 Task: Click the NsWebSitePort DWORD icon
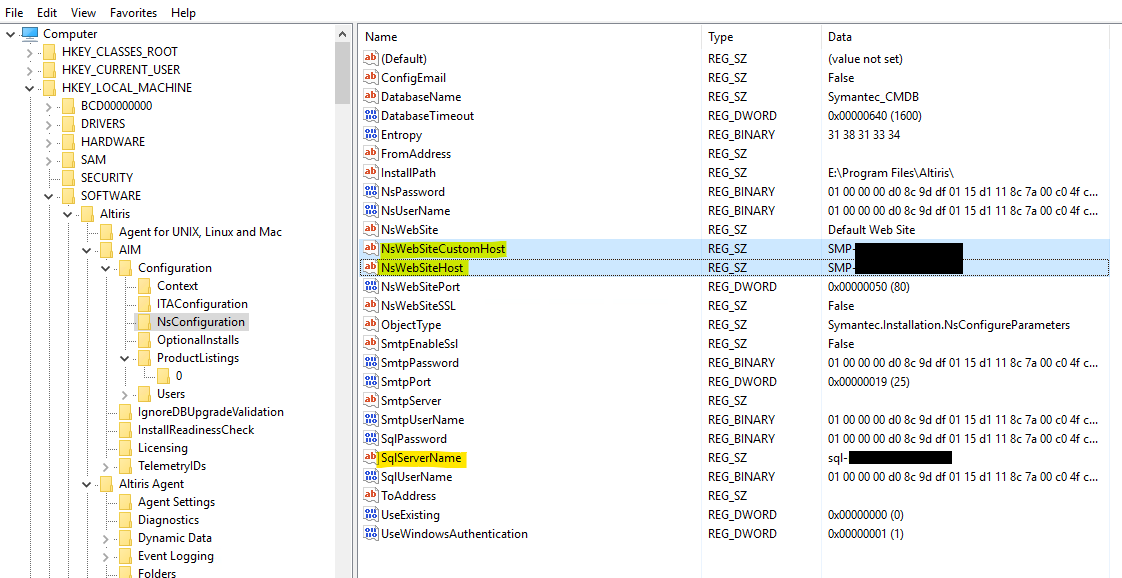371,287
